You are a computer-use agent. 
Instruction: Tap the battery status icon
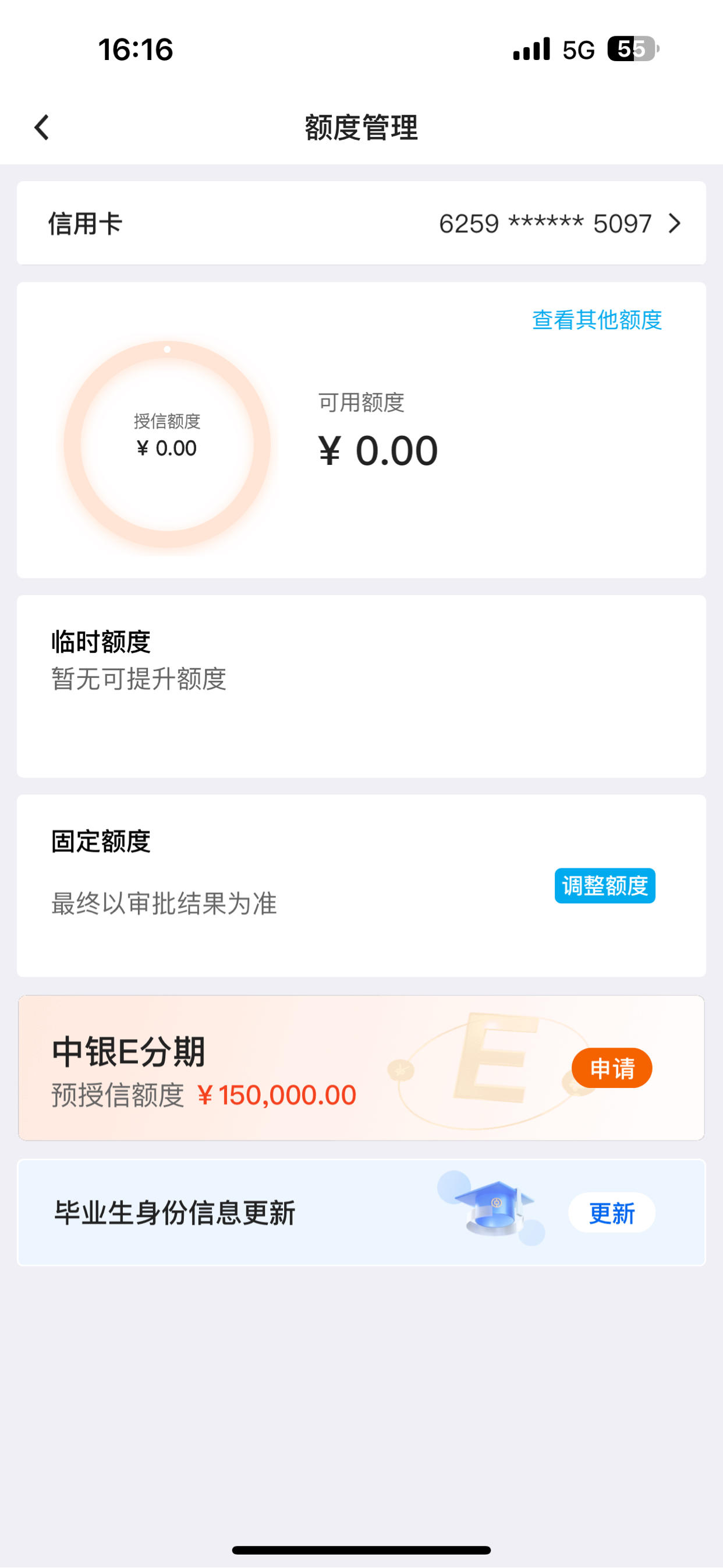pyautogui.click(x=633, y=50)
